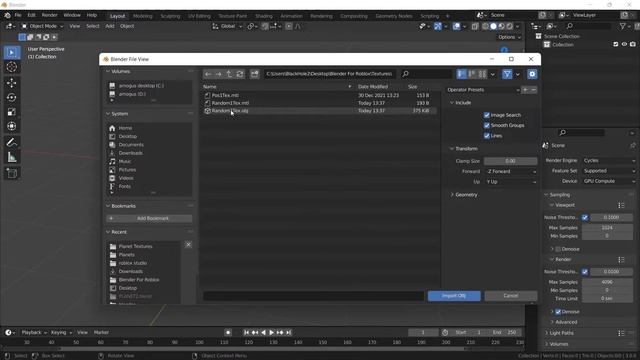Select the Annotate tool

[12, 142]
